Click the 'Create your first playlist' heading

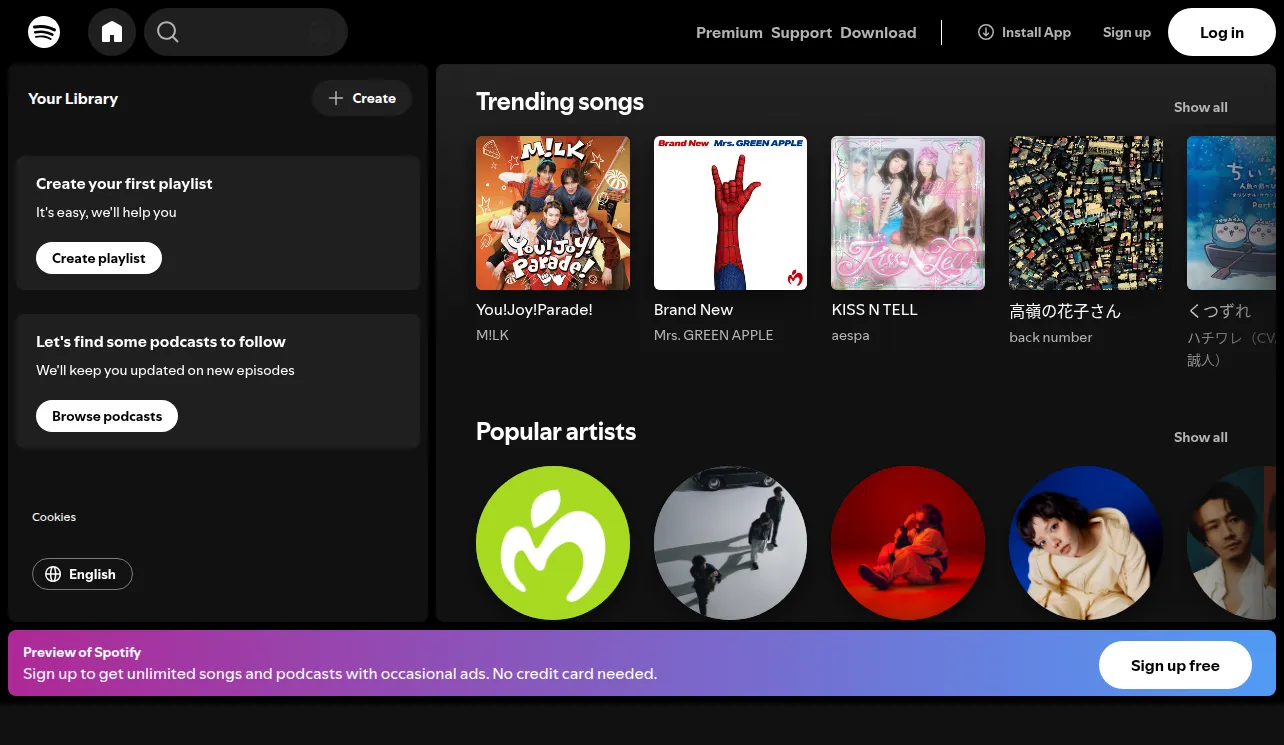coord(124,184)
